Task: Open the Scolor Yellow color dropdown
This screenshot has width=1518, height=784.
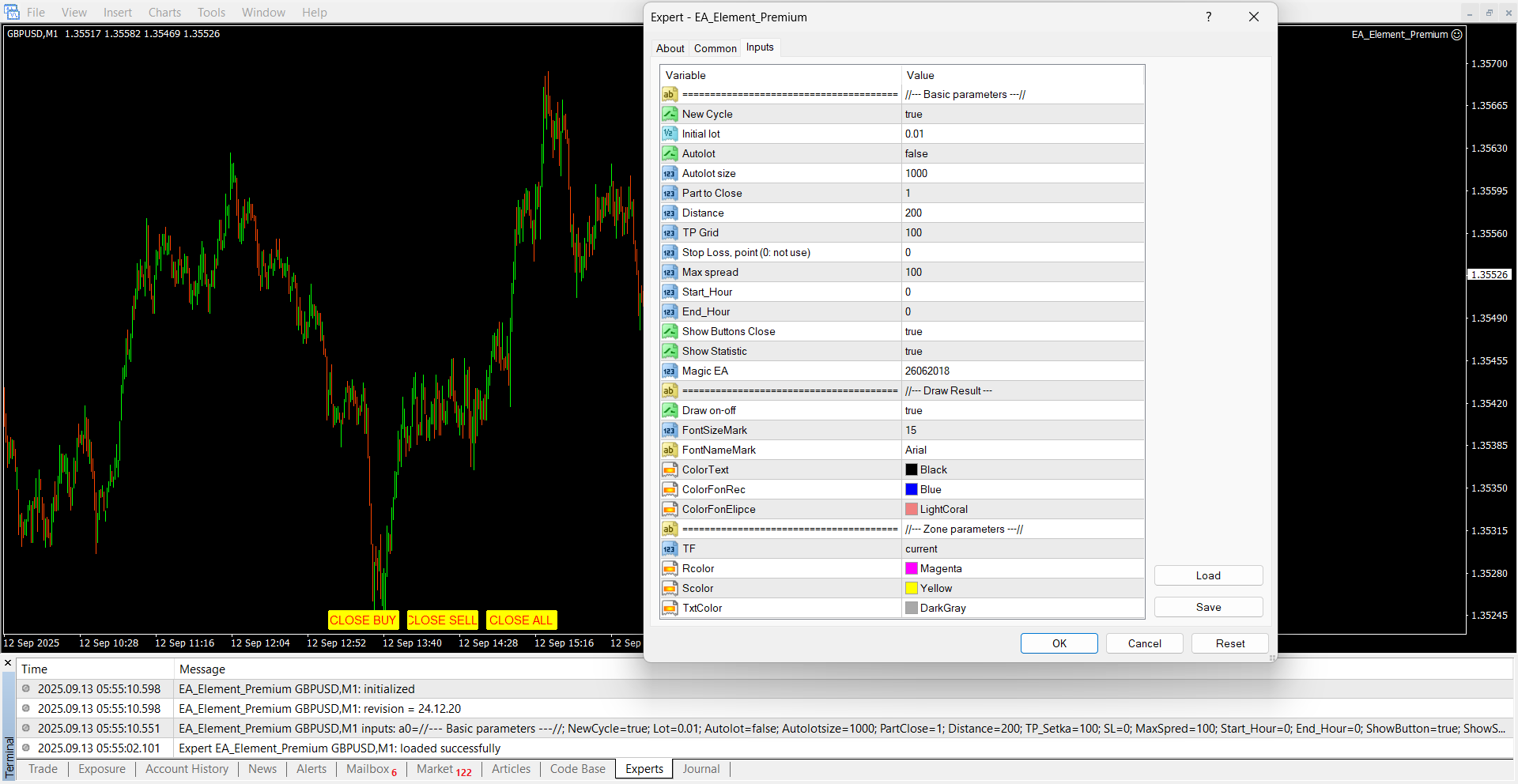Action: pos(936,588)
